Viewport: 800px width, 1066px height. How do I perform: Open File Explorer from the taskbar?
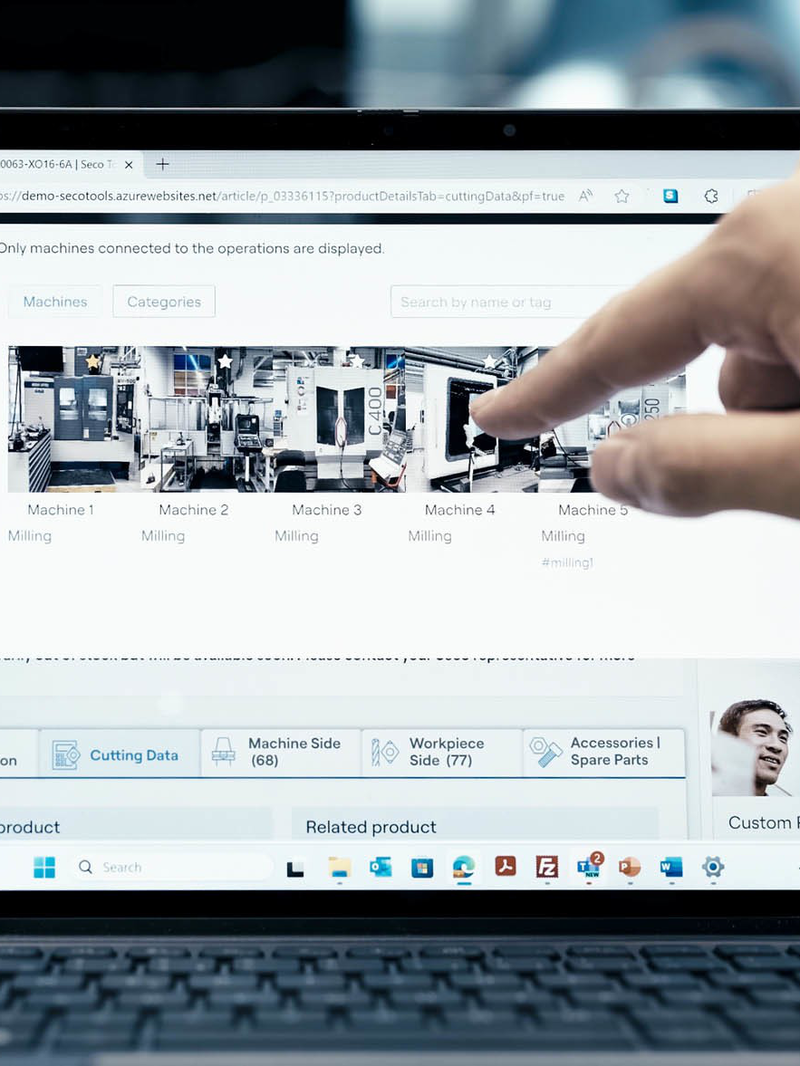pos(339,867)
